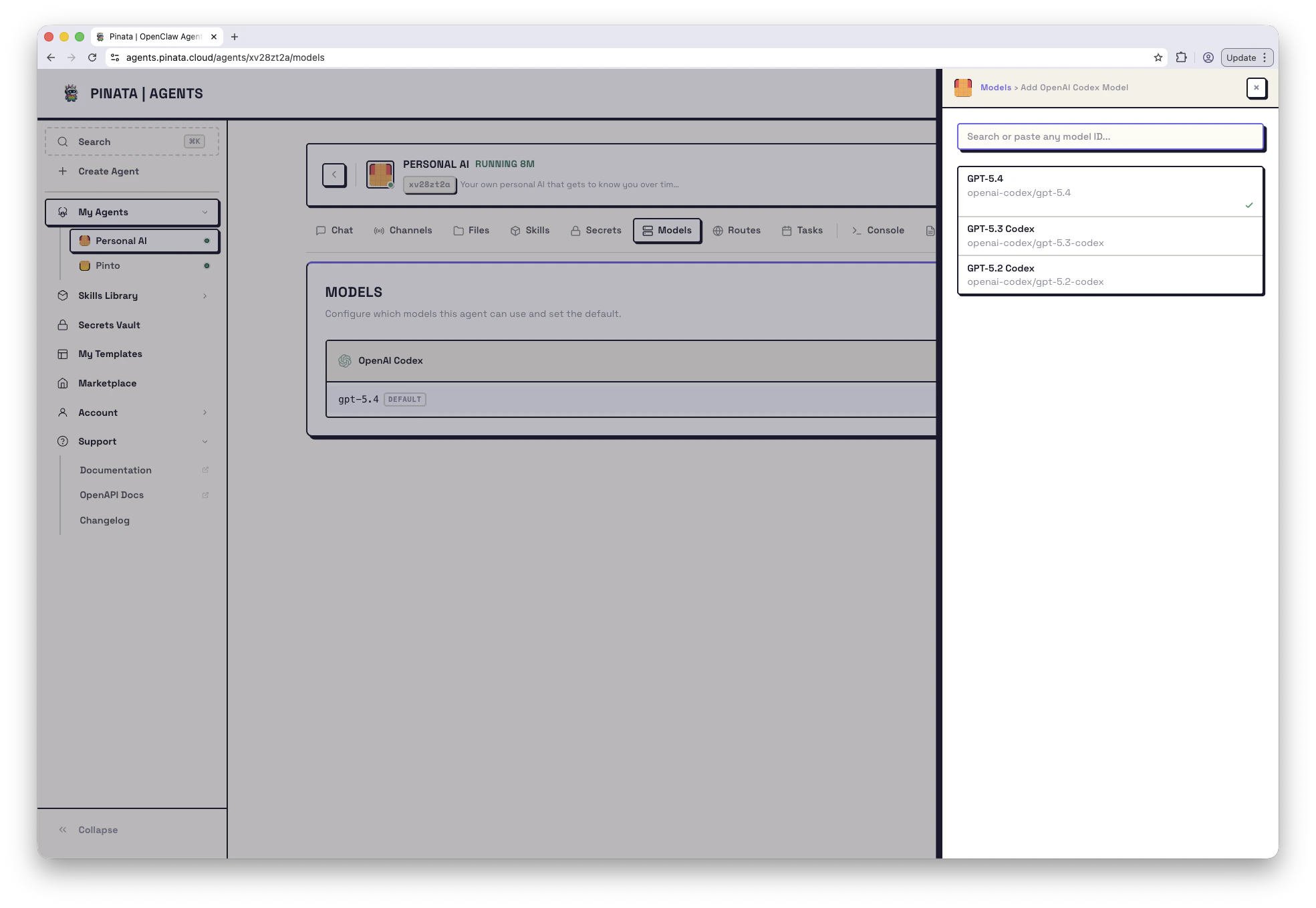The image size is (1316, 908).
Task: Click the Personal AI agent avatar thumbnail
Action: click(x=380, y=175)
